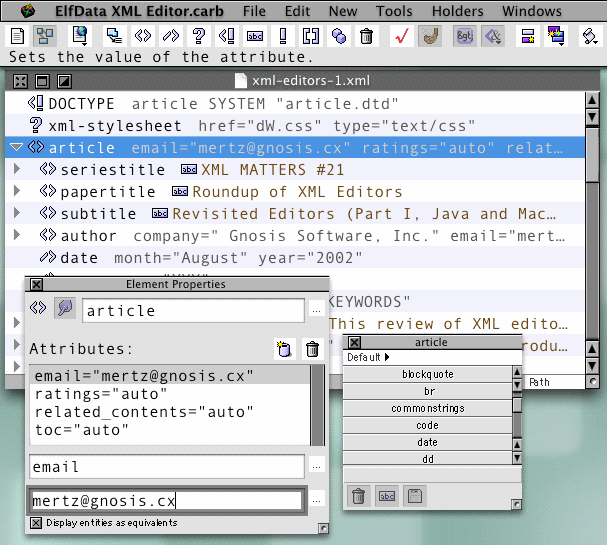Toggle the <& entity toolbar button
This screenshot has height=545, width=607.
[493, 36]
